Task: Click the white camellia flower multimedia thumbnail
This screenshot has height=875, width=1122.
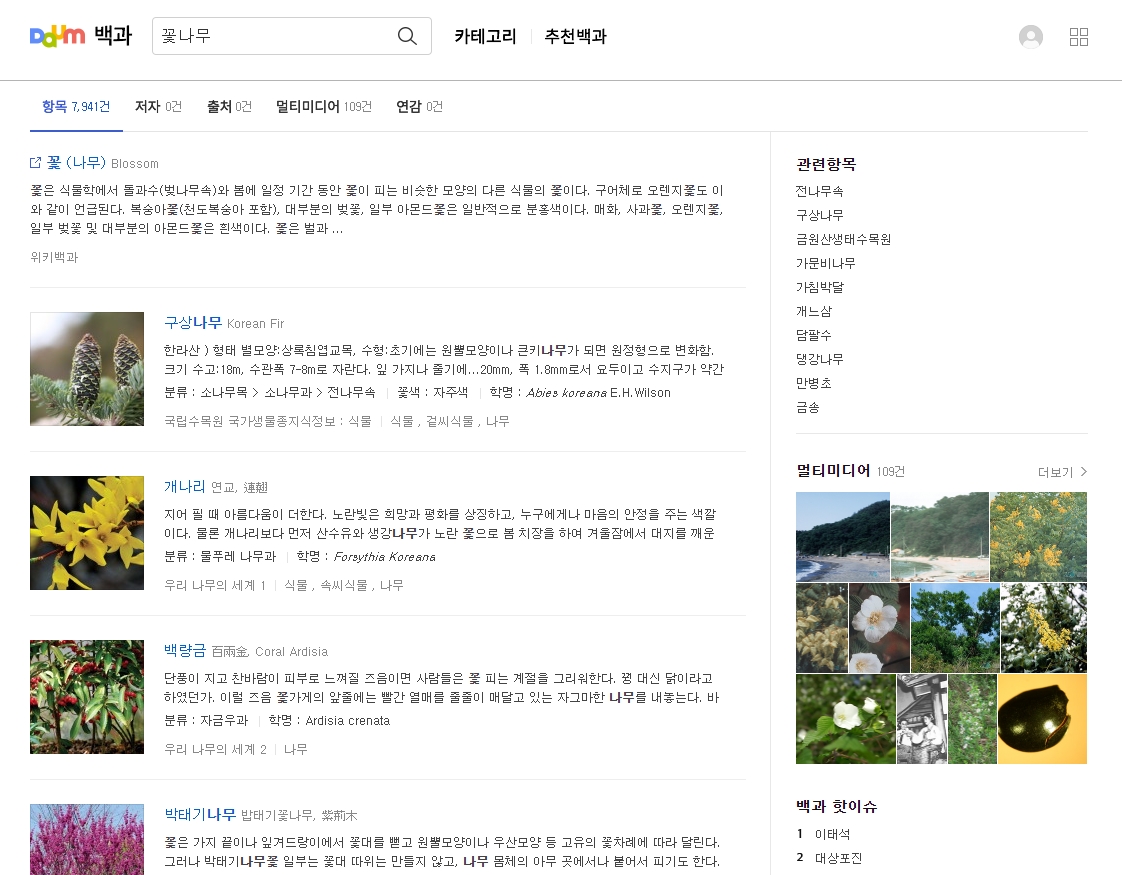Action: click(879, 628)
